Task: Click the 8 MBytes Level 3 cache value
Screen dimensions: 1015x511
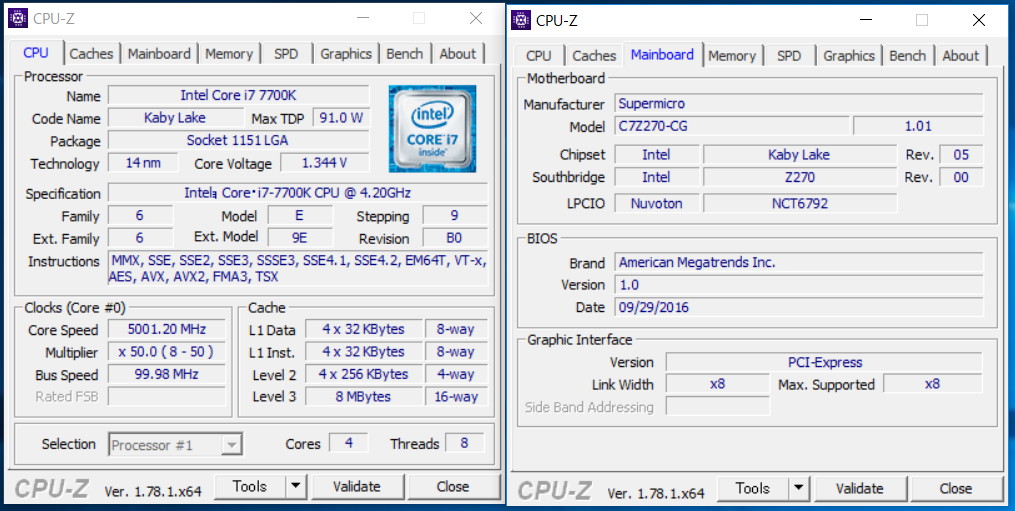Action: pyautogui.click(x=363, y=396)
